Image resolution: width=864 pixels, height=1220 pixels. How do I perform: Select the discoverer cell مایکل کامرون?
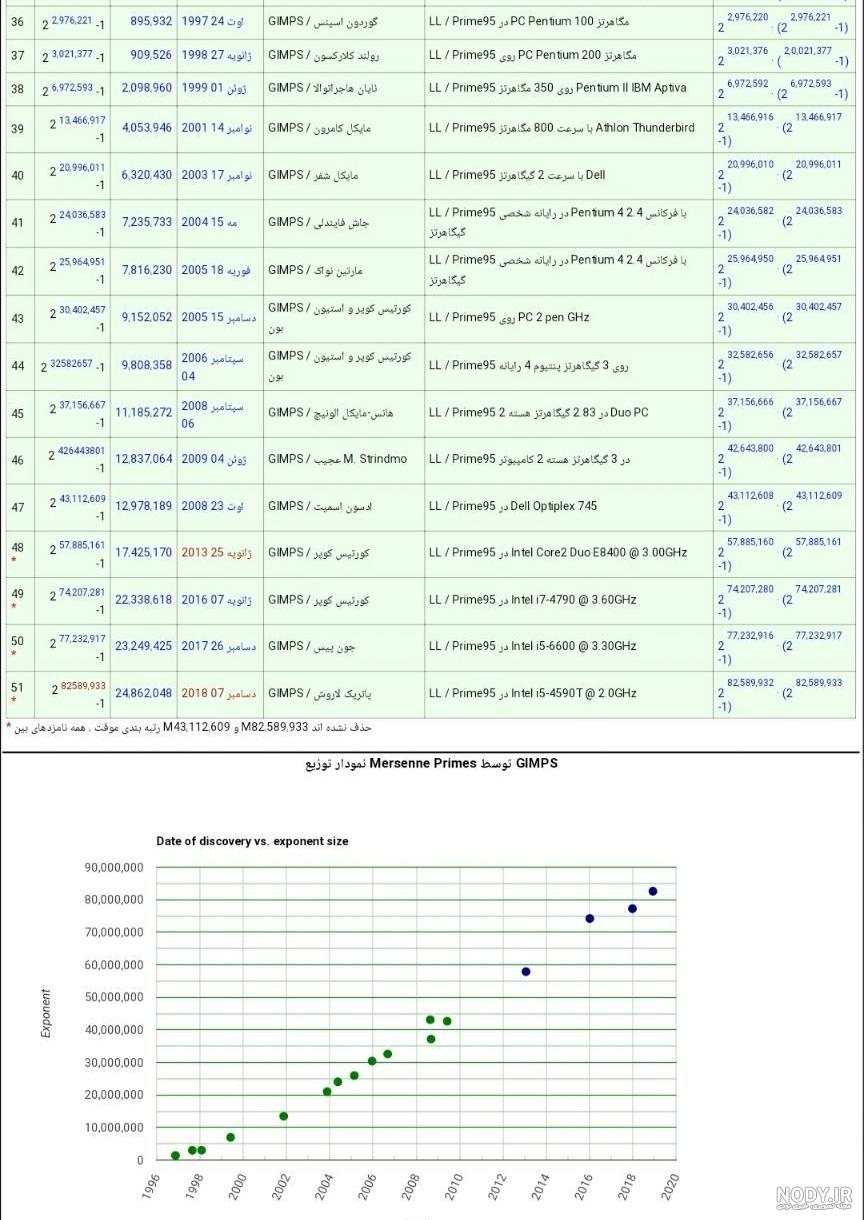(x=344, y=128)
